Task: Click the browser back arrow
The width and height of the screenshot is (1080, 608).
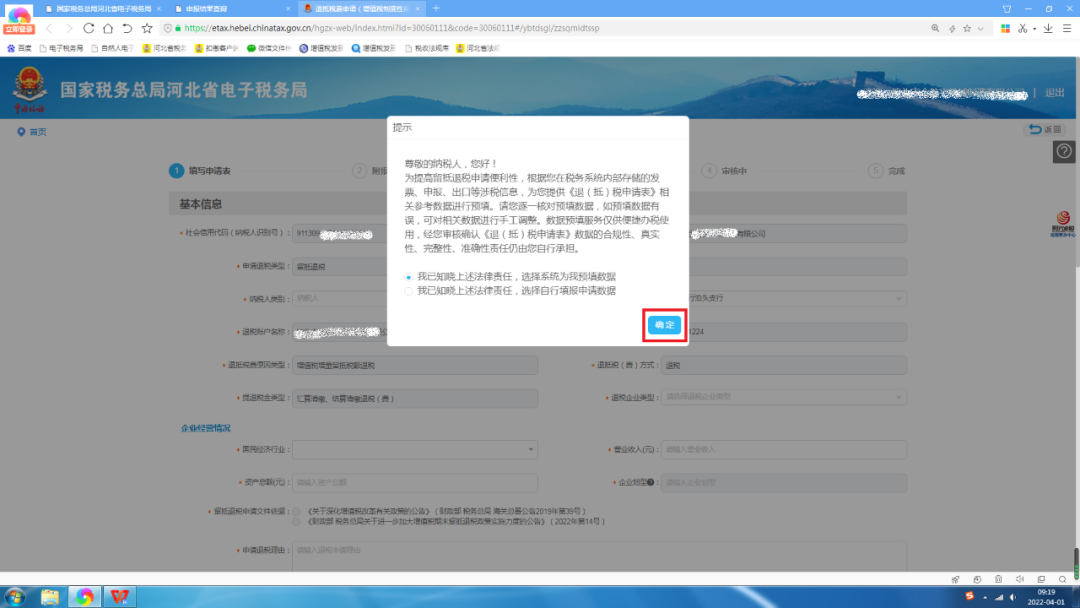Action: [x=49, y=28]
